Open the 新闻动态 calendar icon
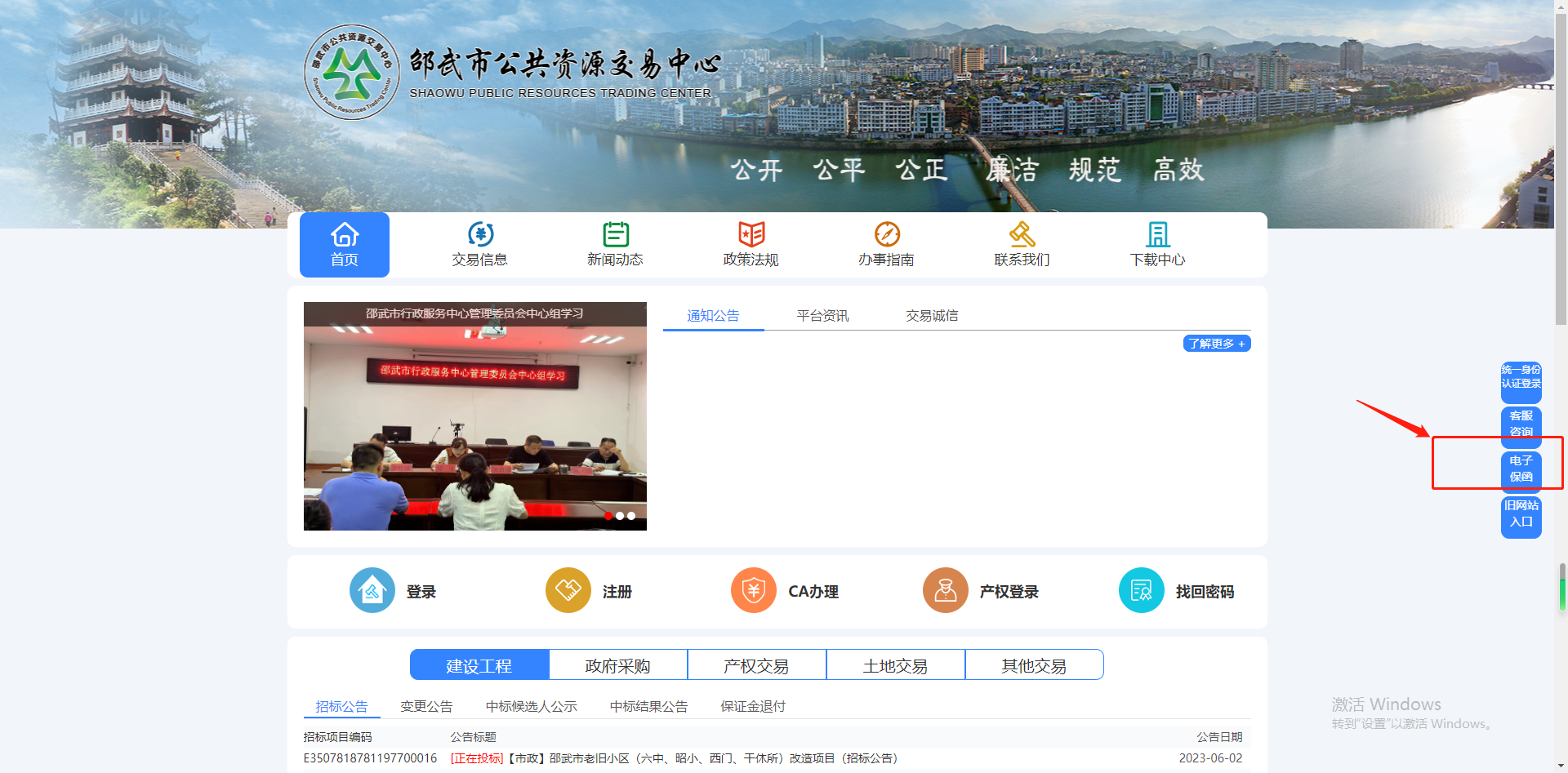The image size is (1568, 773). [x=615, y=235]
